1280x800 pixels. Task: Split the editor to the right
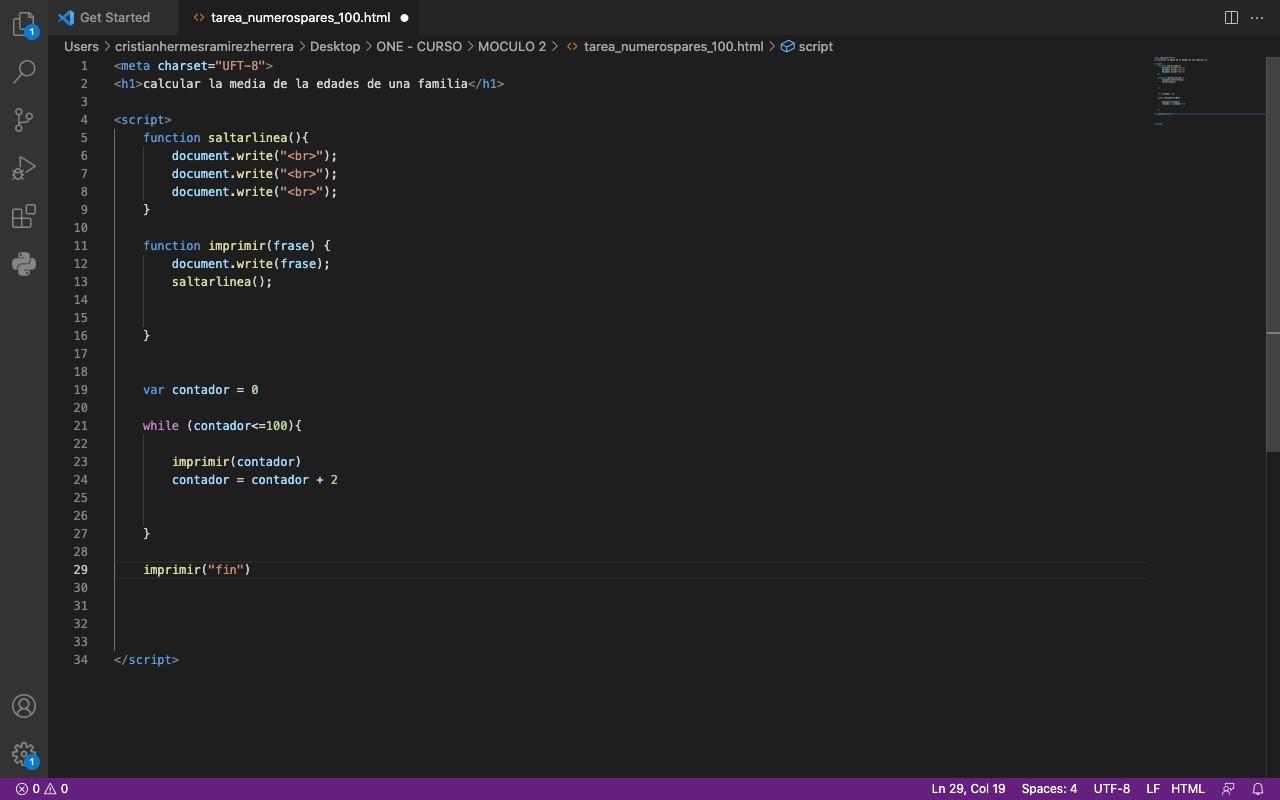tap(1231, 17)
